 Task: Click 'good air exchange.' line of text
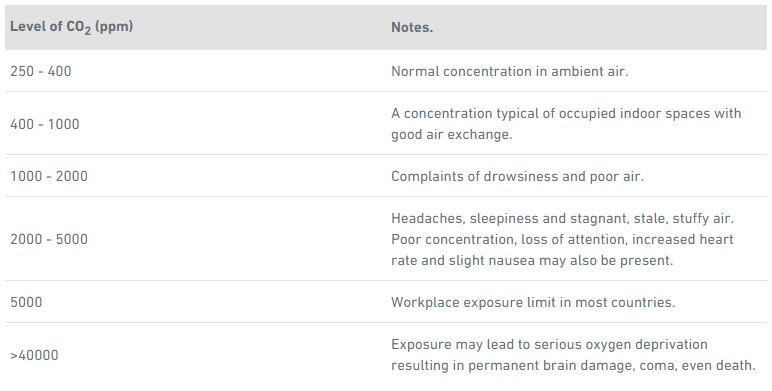[451, 134]
